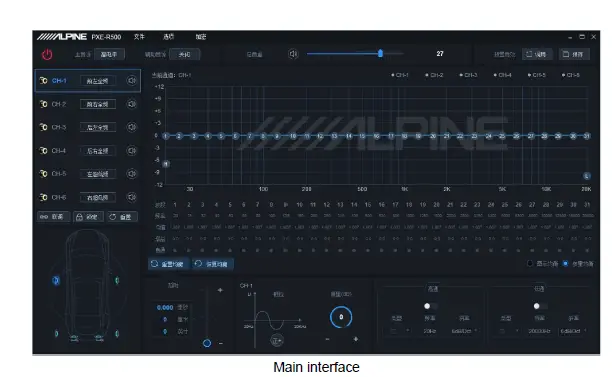Select the selected blue radio button below EQ table
The image size is (612, 377).
(565, 264)
